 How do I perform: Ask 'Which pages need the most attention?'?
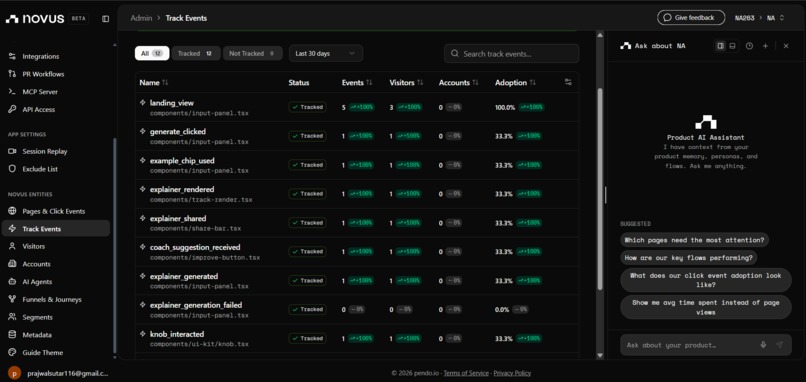pyautogui.click(x=694, y=240)
